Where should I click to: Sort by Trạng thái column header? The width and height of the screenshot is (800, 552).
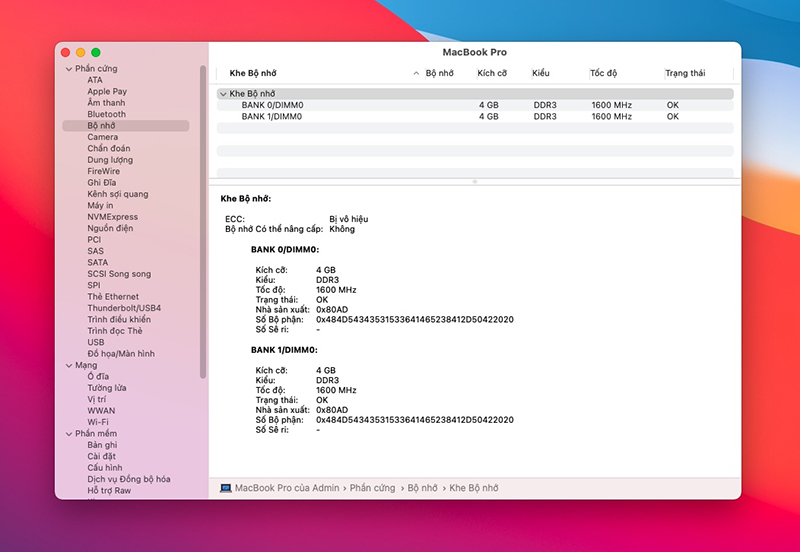pyautogui.click(x=685, y=73)
